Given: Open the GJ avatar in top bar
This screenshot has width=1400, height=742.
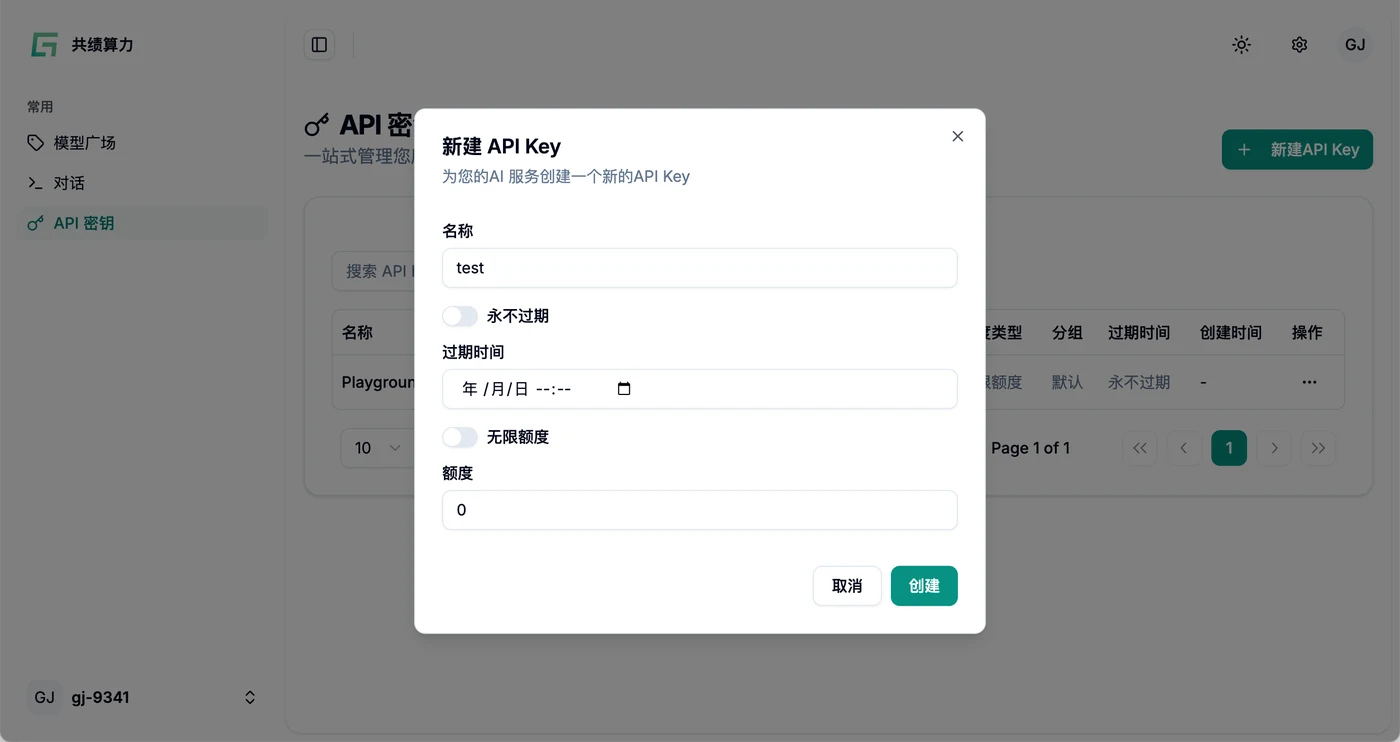Looking at the screenshot, I should click(1355, 45).
